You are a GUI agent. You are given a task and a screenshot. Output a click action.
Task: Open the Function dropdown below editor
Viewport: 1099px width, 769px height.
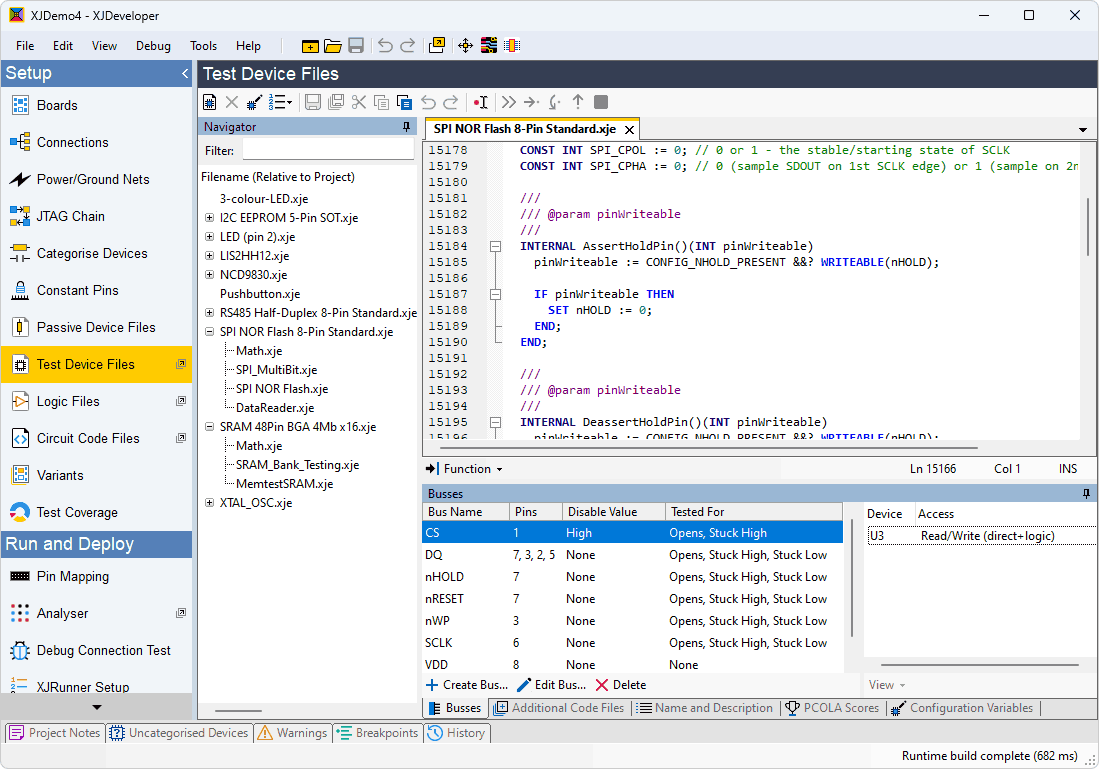465,469
